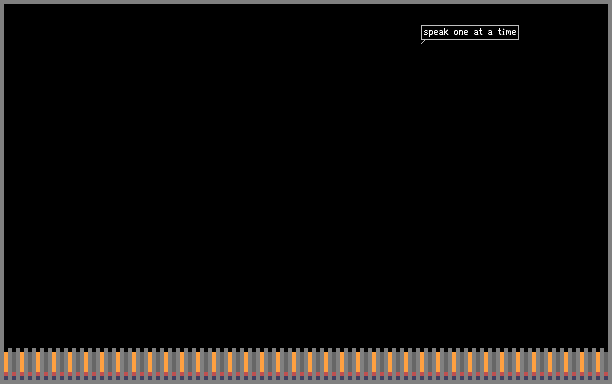This screenshot has height=384, width=612.
Task: Click the word "one" in the bubble
Action: click(x=461, y=32)
